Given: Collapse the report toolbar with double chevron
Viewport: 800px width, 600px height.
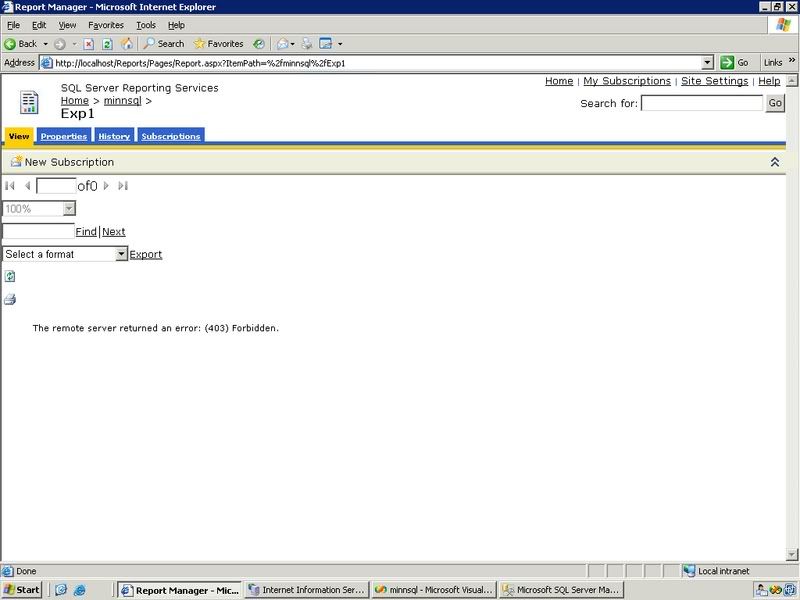Looking at the screenshot, I should [774, 162].
